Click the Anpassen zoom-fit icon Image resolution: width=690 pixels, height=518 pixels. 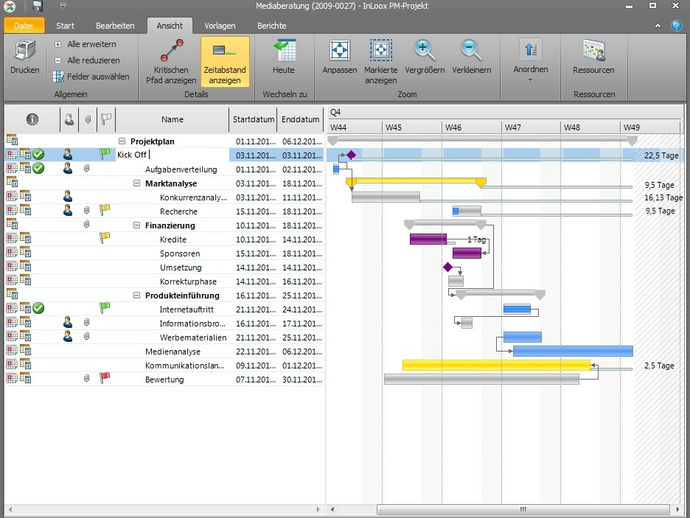(340, 50)
